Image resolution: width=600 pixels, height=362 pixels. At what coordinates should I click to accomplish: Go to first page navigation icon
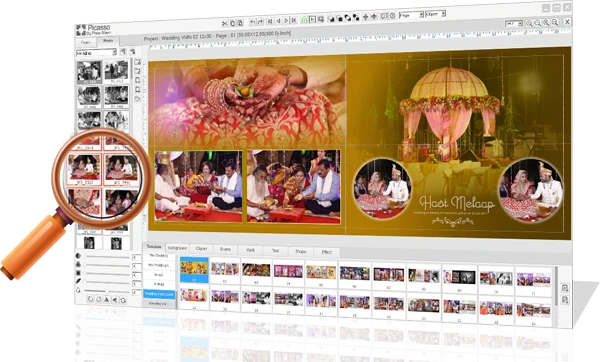tap(270, 21)
